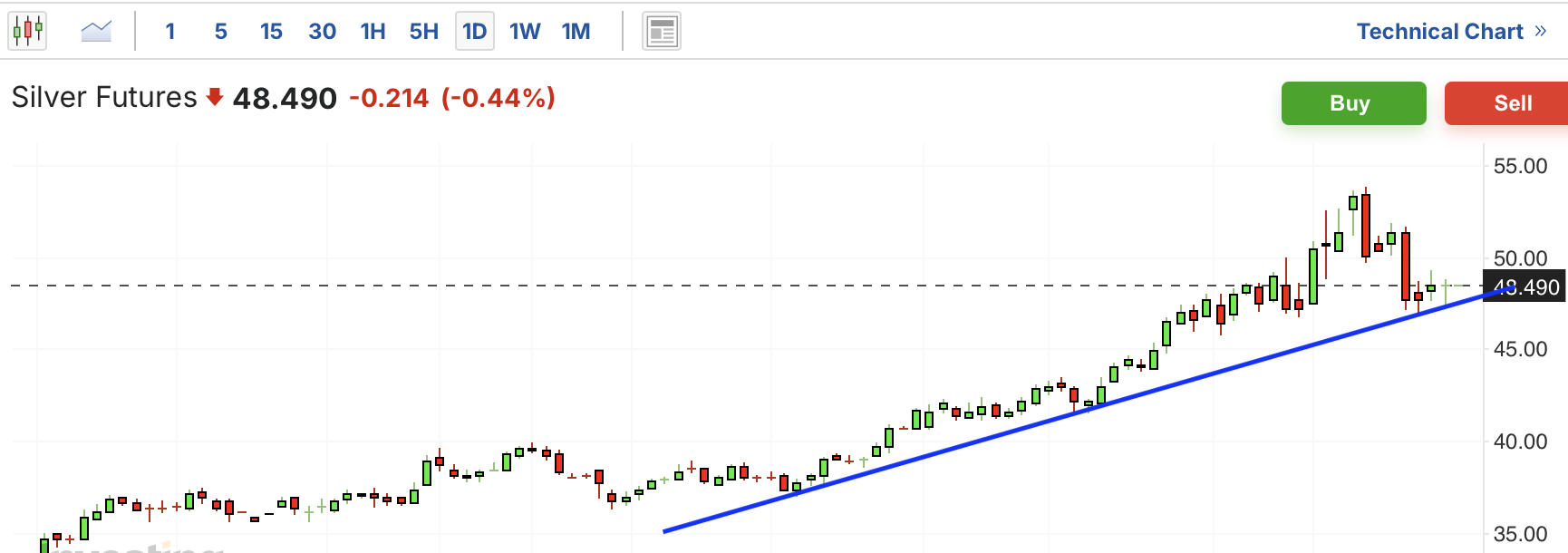This screenshot has width=1568, height=553.
Task: Click the (-0.44%) percent change
Action: (498, 98)
